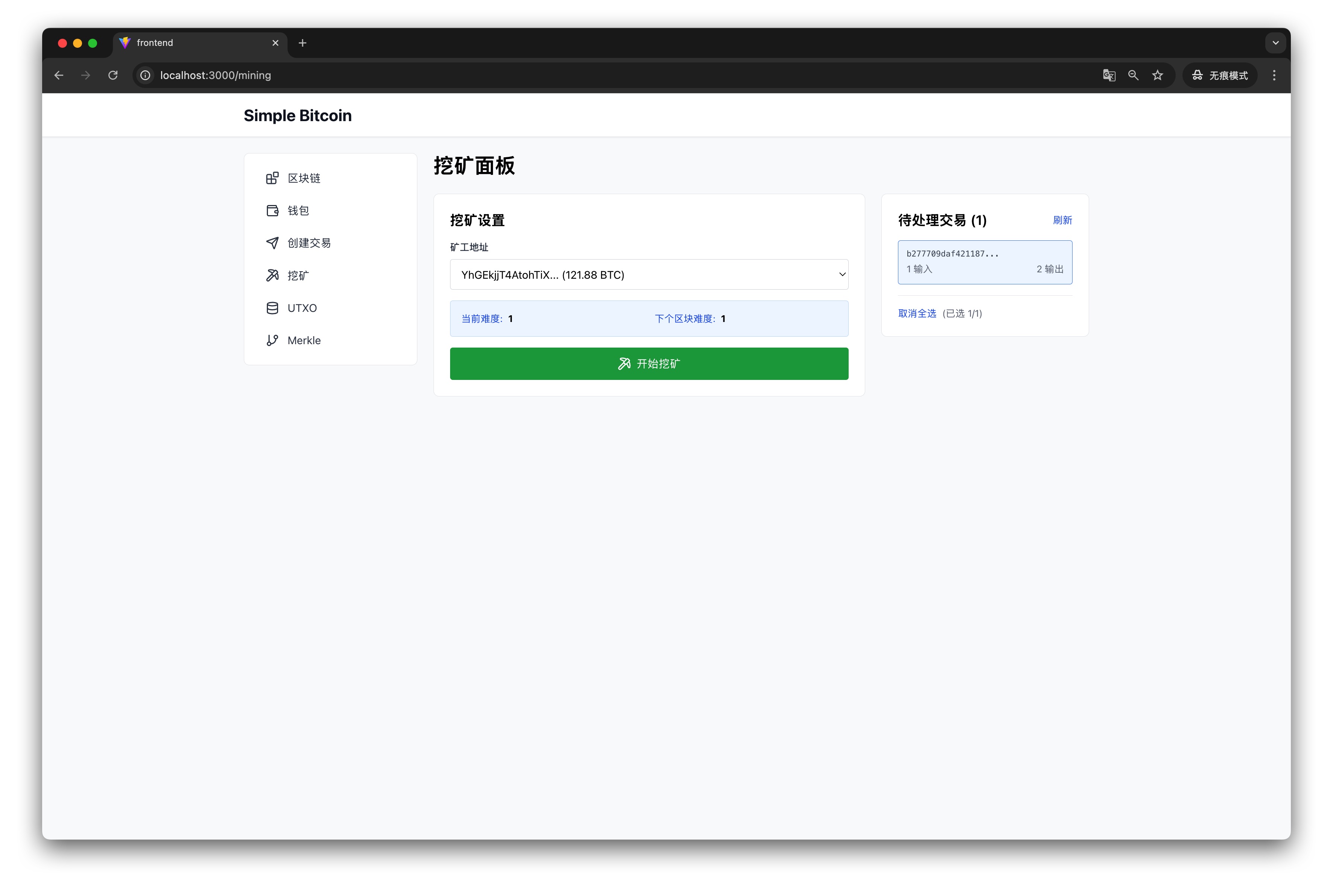The width and height of the screenshot is (1333, 896).
Task: Click the UTXO database icon
Action: 272,308
